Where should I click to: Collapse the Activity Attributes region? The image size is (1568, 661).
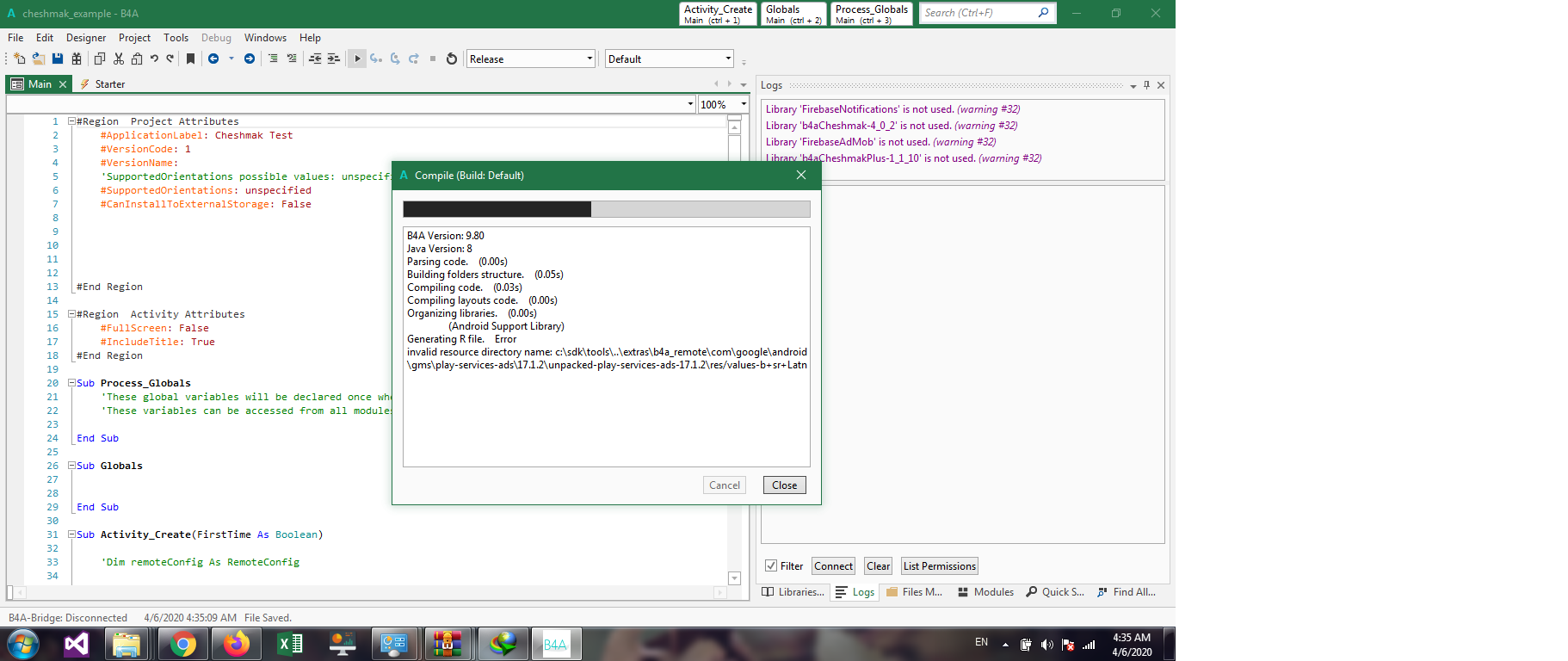(x=71, y=314)
